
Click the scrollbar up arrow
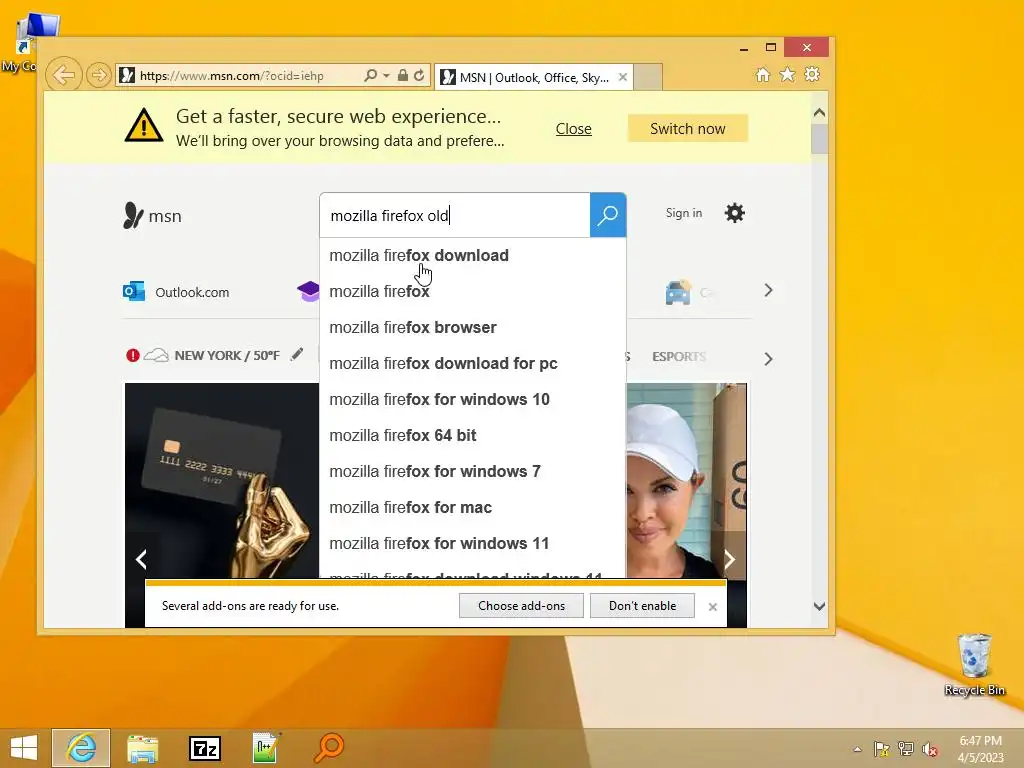(820, 112)
